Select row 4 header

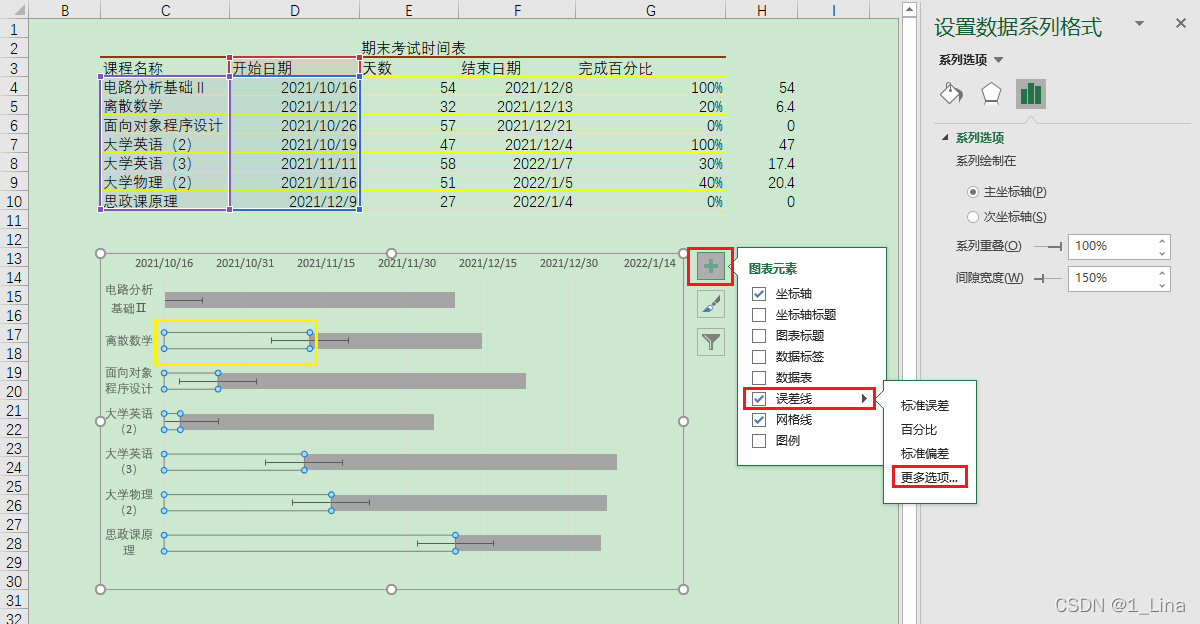pos(14,87)
